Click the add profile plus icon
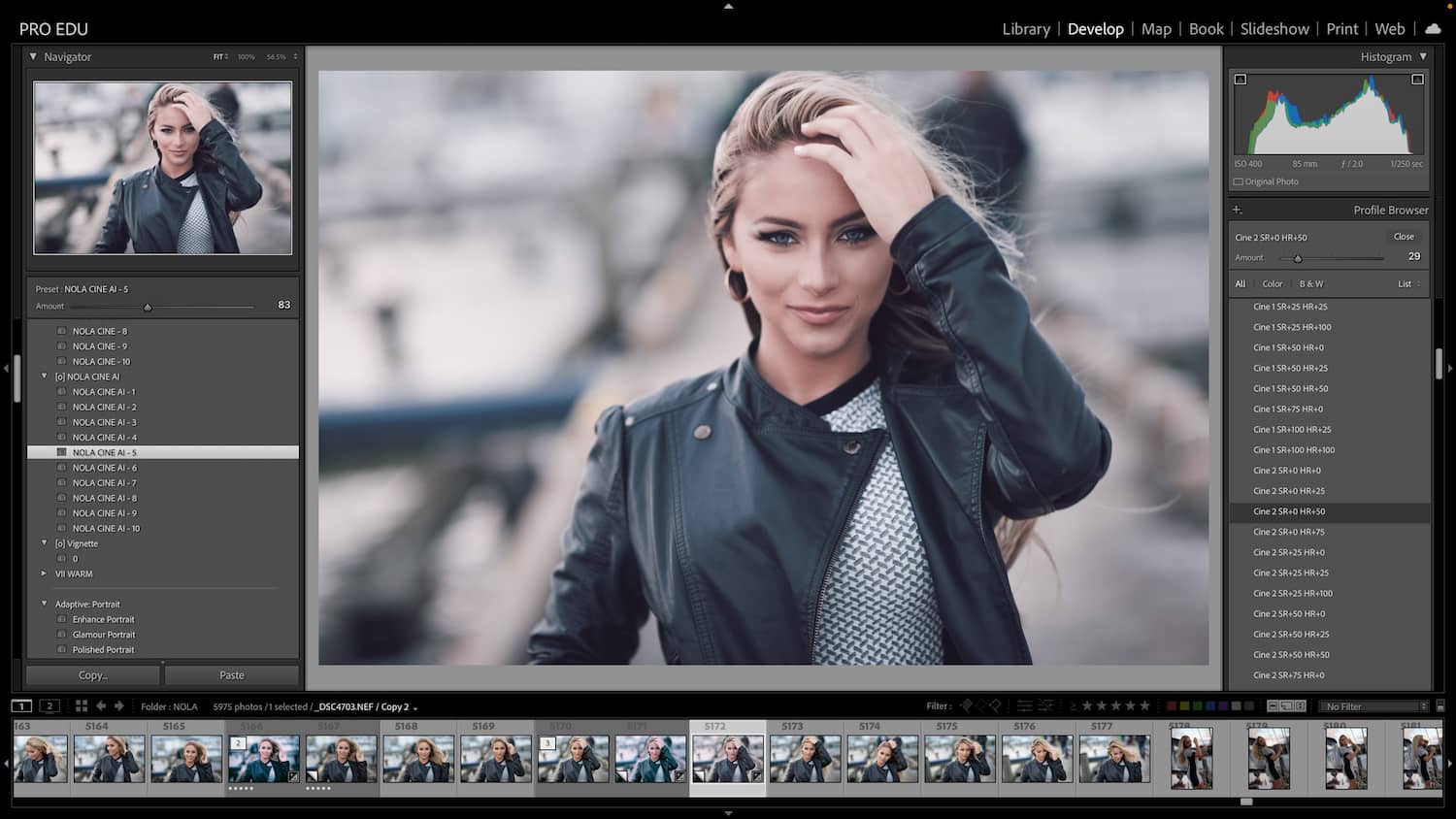Screen dimensions: 1456x819 (1237, 210)
